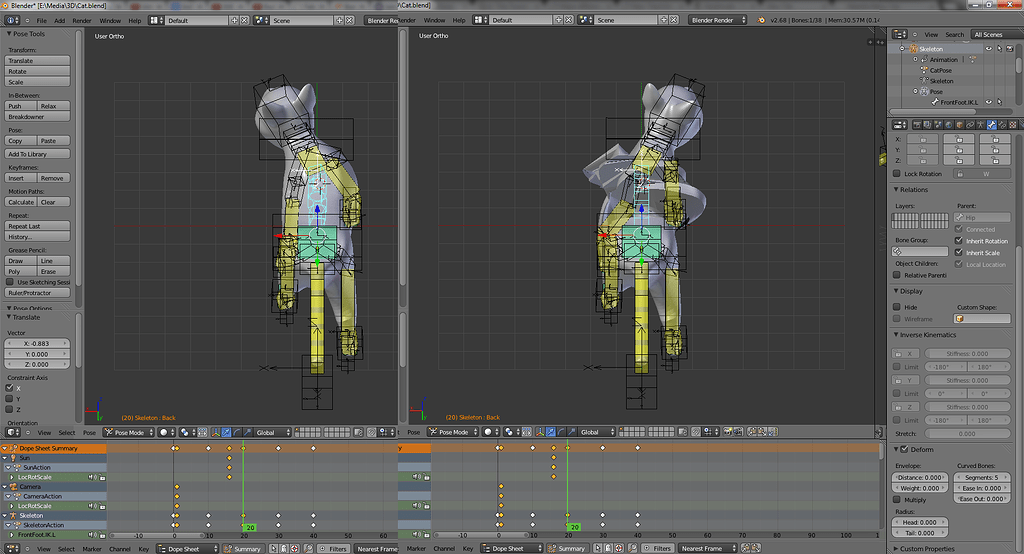Click the Ruler/Protractor button
Screen dimensions: 1024x554
point(37,293)
